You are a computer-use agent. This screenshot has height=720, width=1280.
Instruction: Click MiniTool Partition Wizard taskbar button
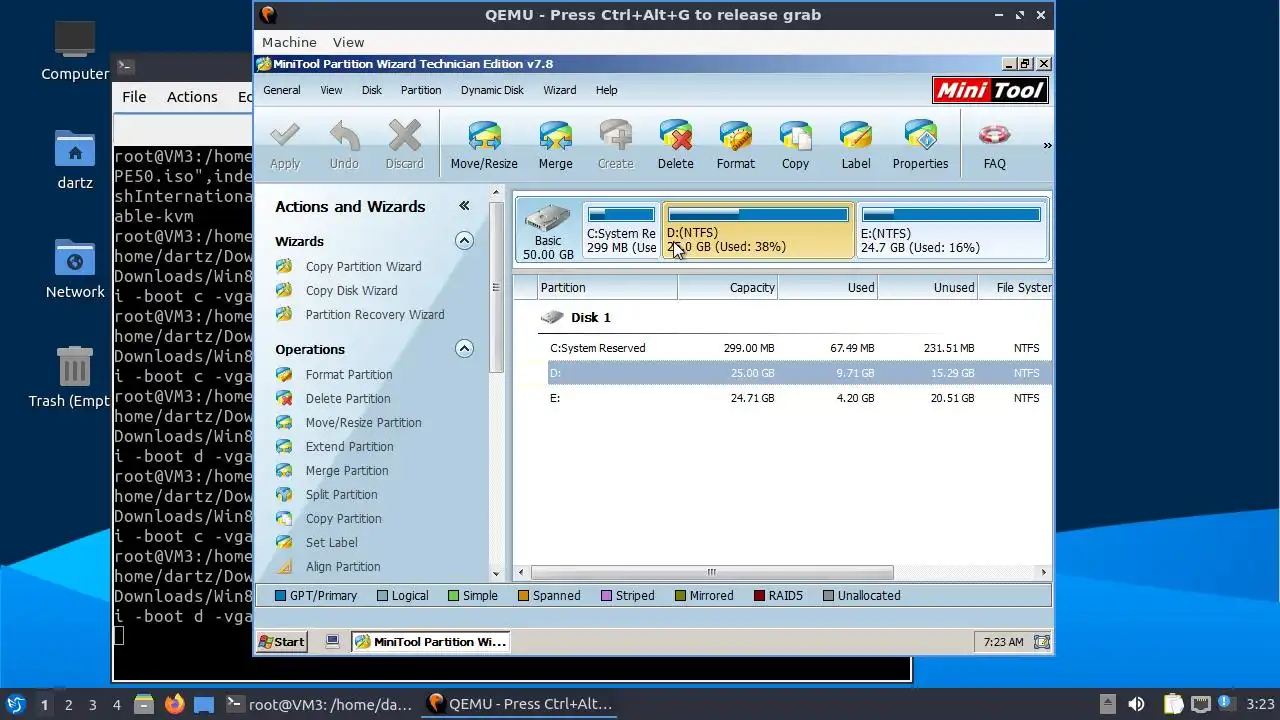click(x=431, y=642)
